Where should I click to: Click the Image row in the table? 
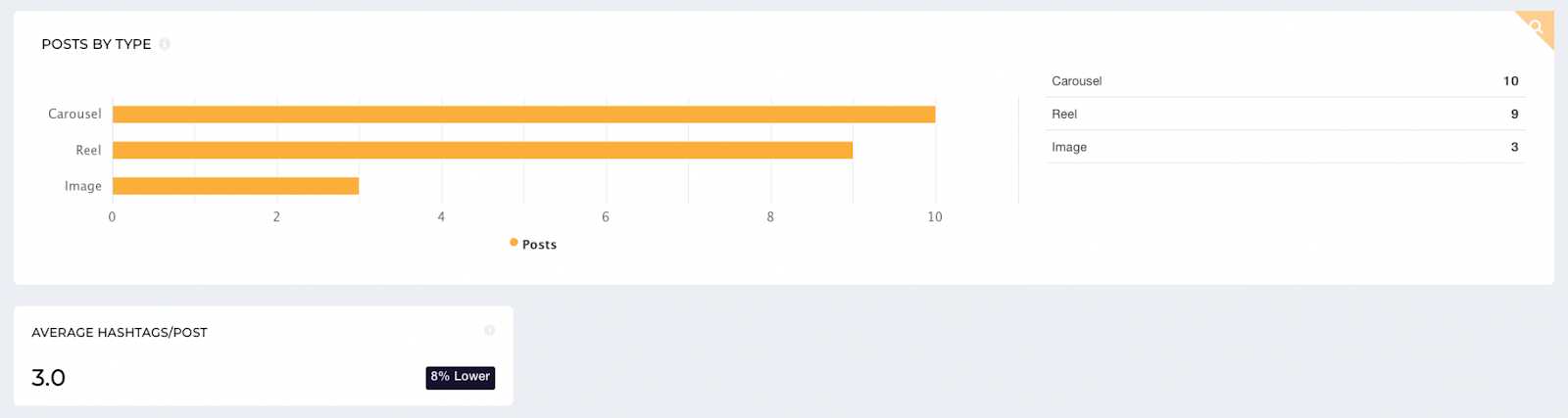point(1285,147)
